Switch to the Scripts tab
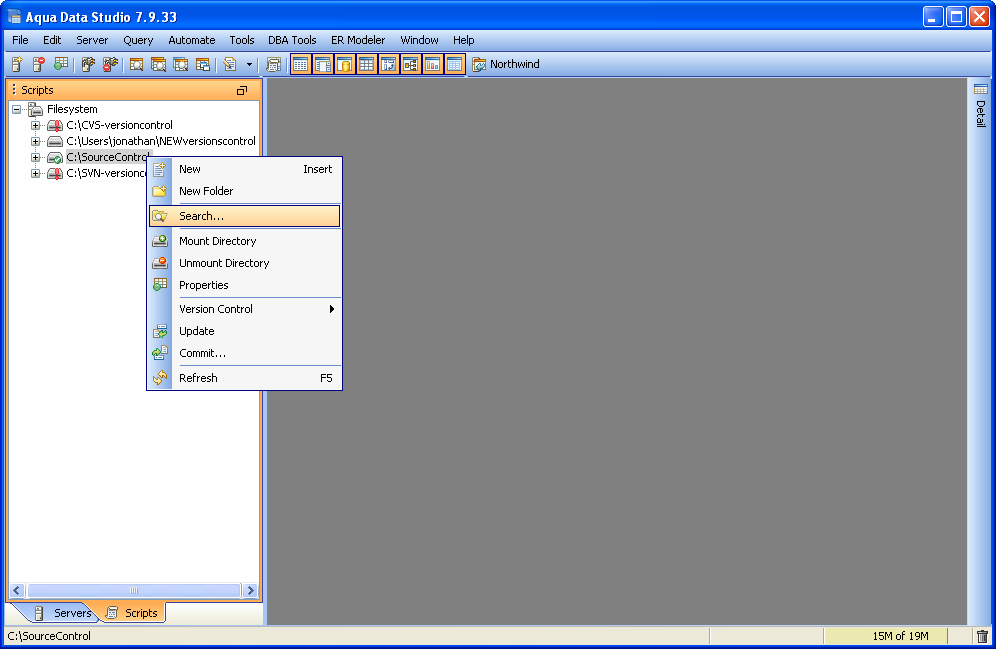 [x=133, y=613]
